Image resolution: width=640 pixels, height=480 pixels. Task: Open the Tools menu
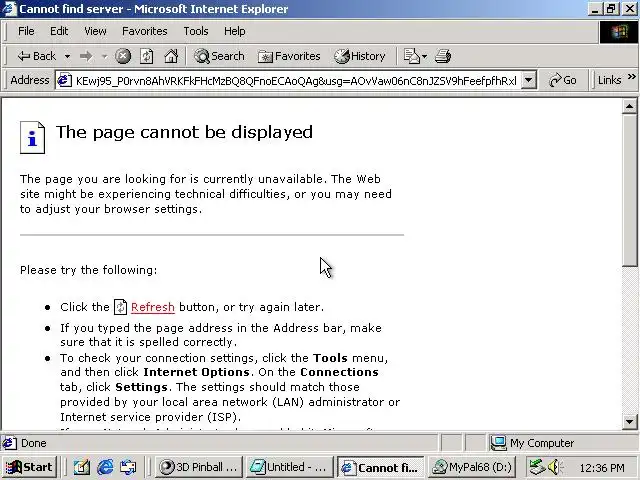point(196,31)
